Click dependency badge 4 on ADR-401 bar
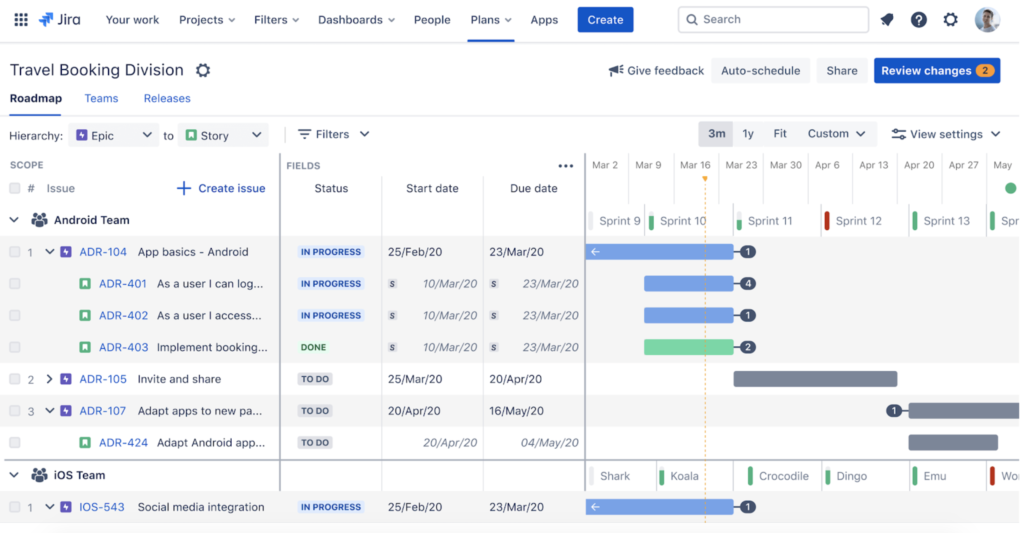1024x533 pixels. 748,283
